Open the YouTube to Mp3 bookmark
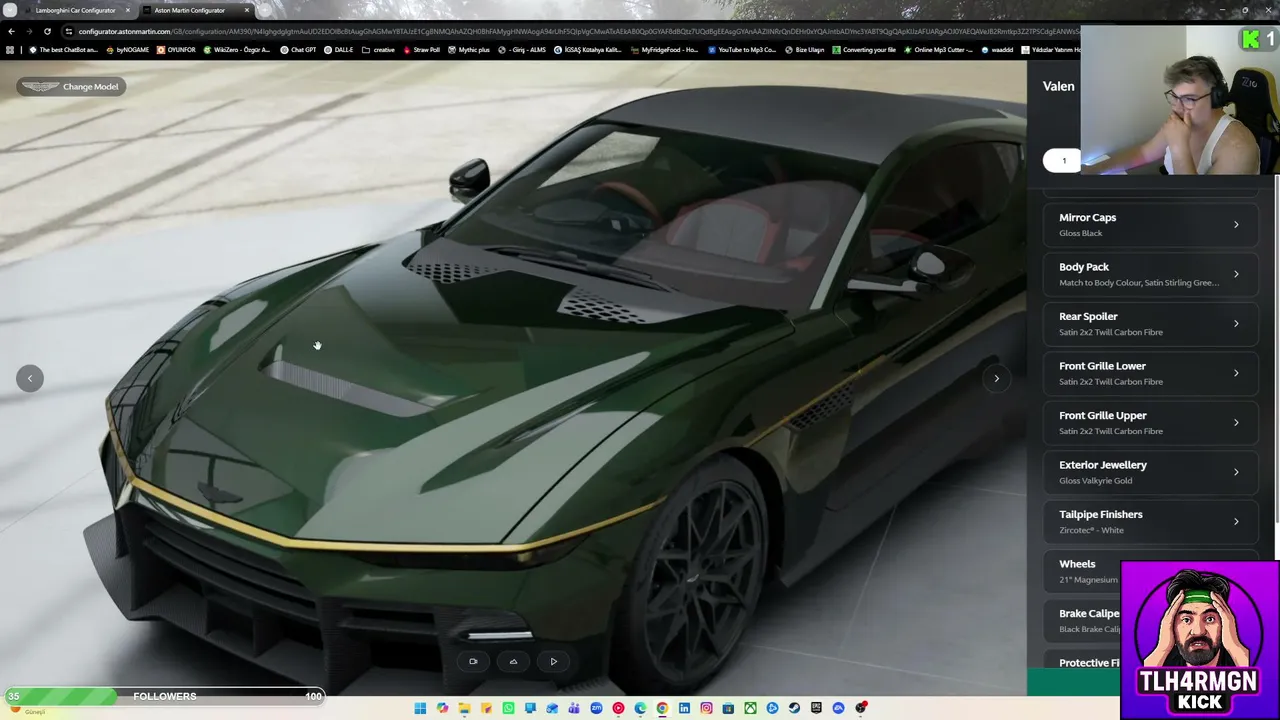 pyautogui.click(x=741, y=50)
